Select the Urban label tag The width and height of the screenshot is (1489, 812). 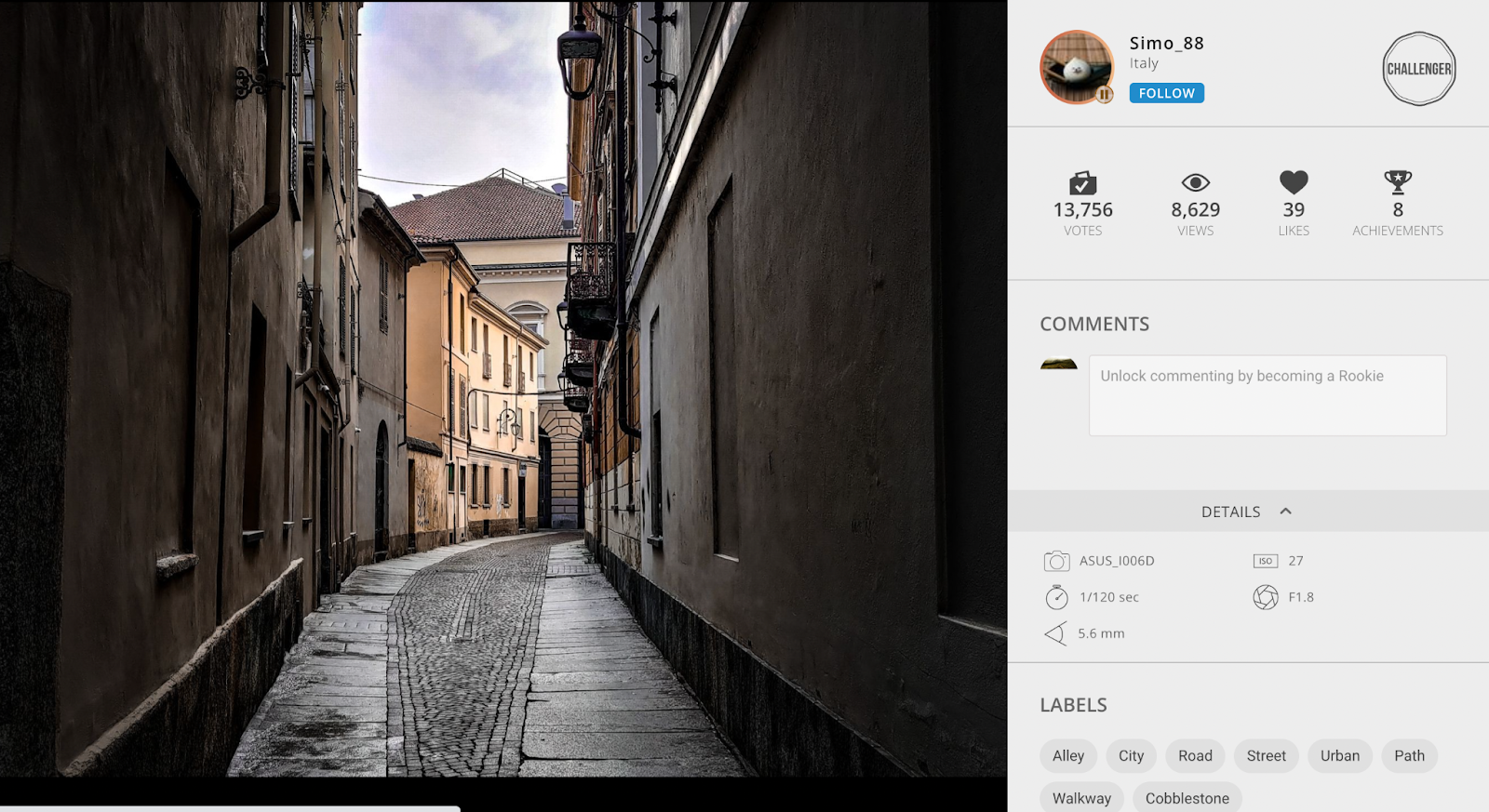[x=1339, y=755]
